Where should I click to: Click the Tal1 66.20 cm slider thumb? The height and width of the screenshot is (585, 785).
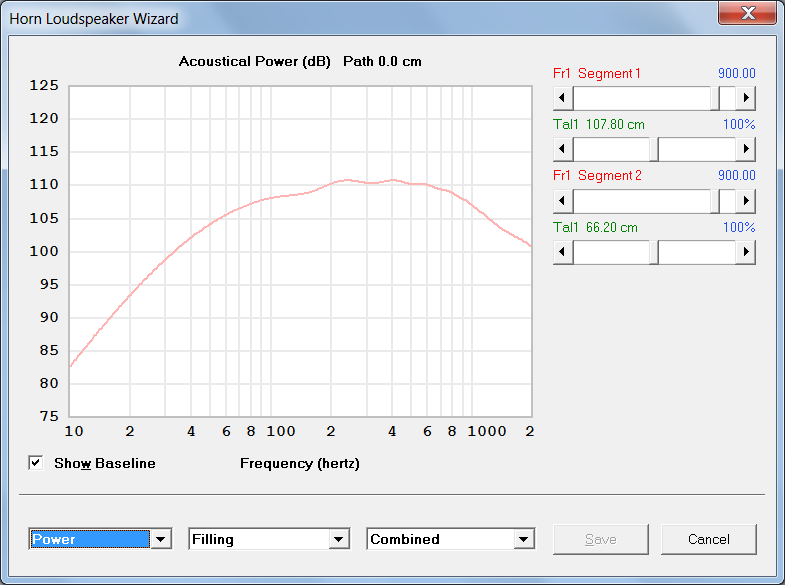[654, 252]
